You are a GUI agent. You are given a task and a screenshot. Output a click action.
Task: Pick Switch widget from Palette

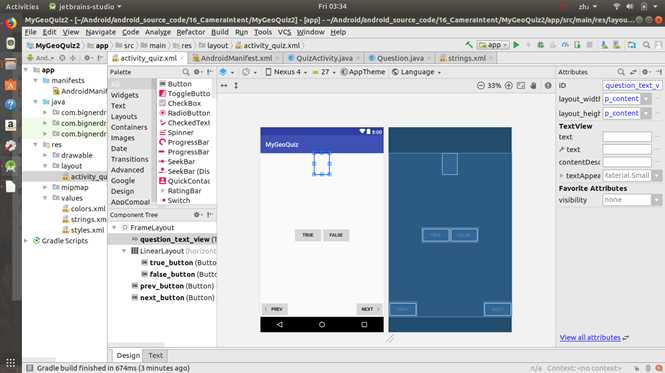coord(175,200)
